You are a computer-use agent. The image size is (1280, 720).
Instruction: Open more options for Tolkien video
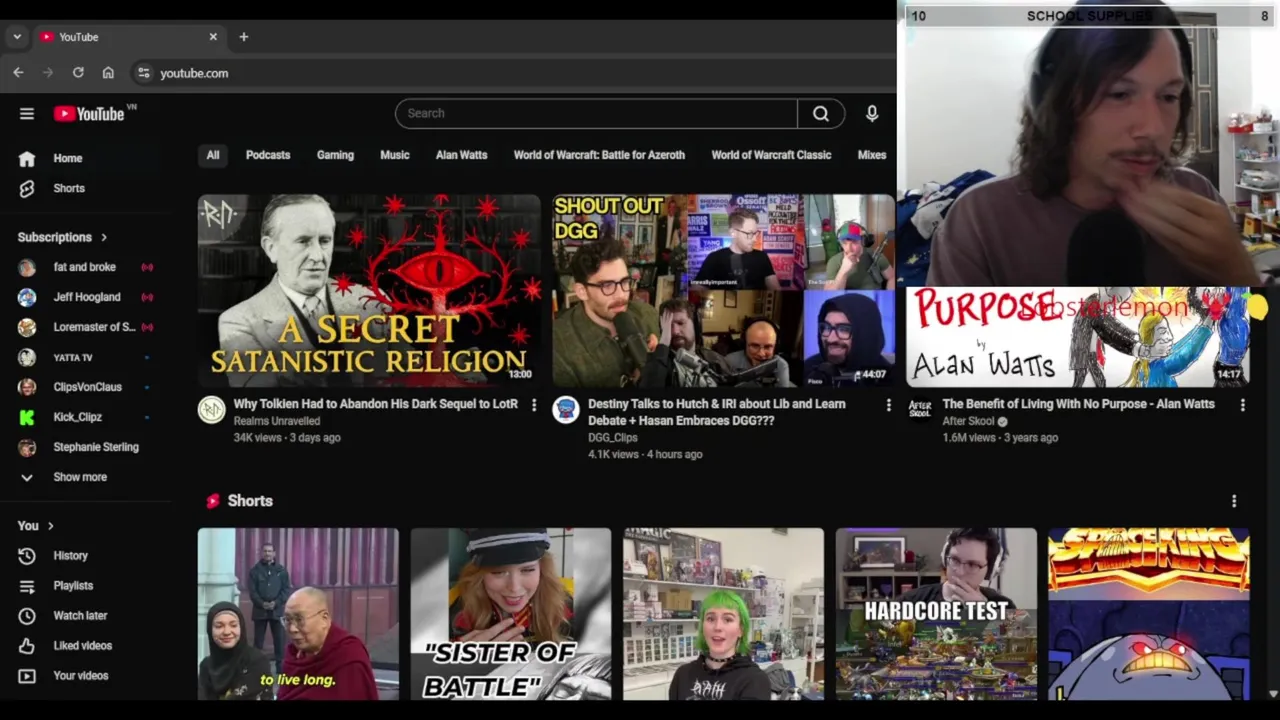[534, 405]
